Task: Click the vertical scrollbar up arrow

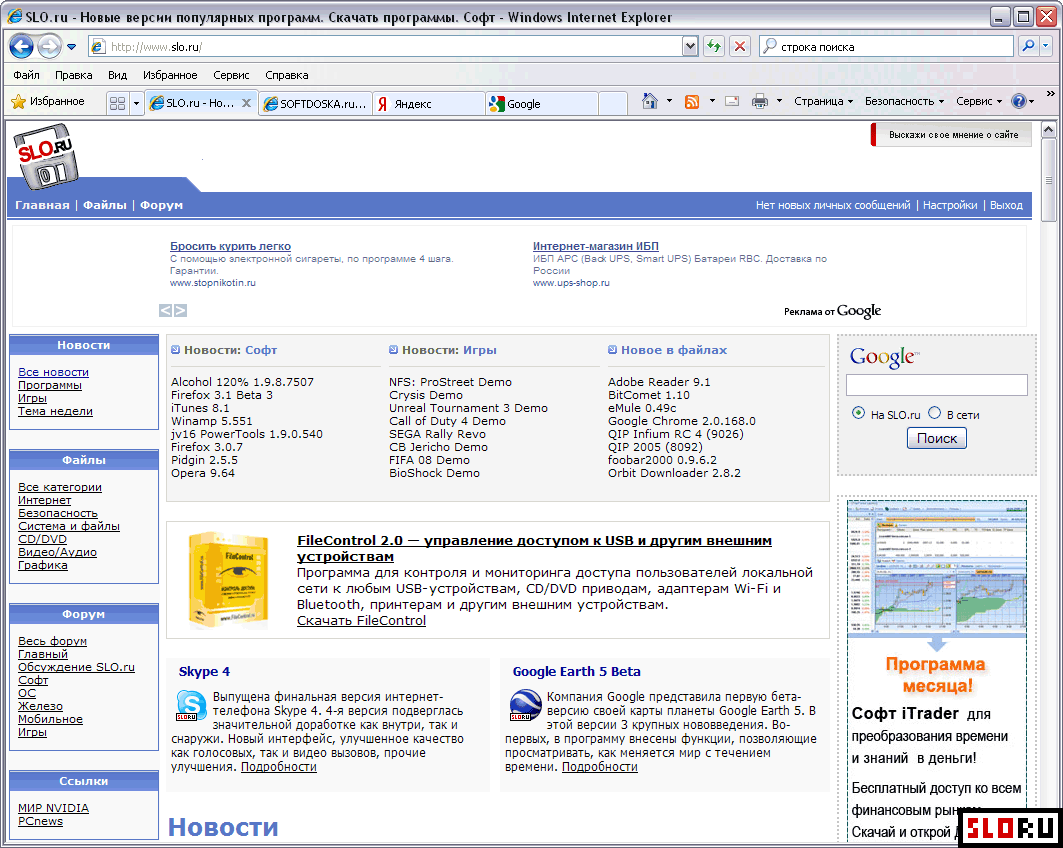Action: (x=1048, y=129)
